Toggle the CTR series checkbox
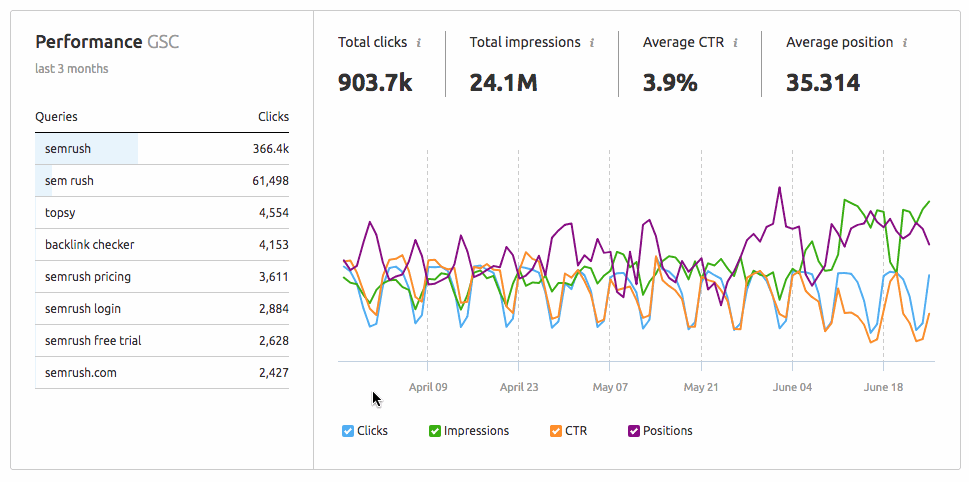The height and width of the screenshot is (482, 969). click(x=556, y=431)
